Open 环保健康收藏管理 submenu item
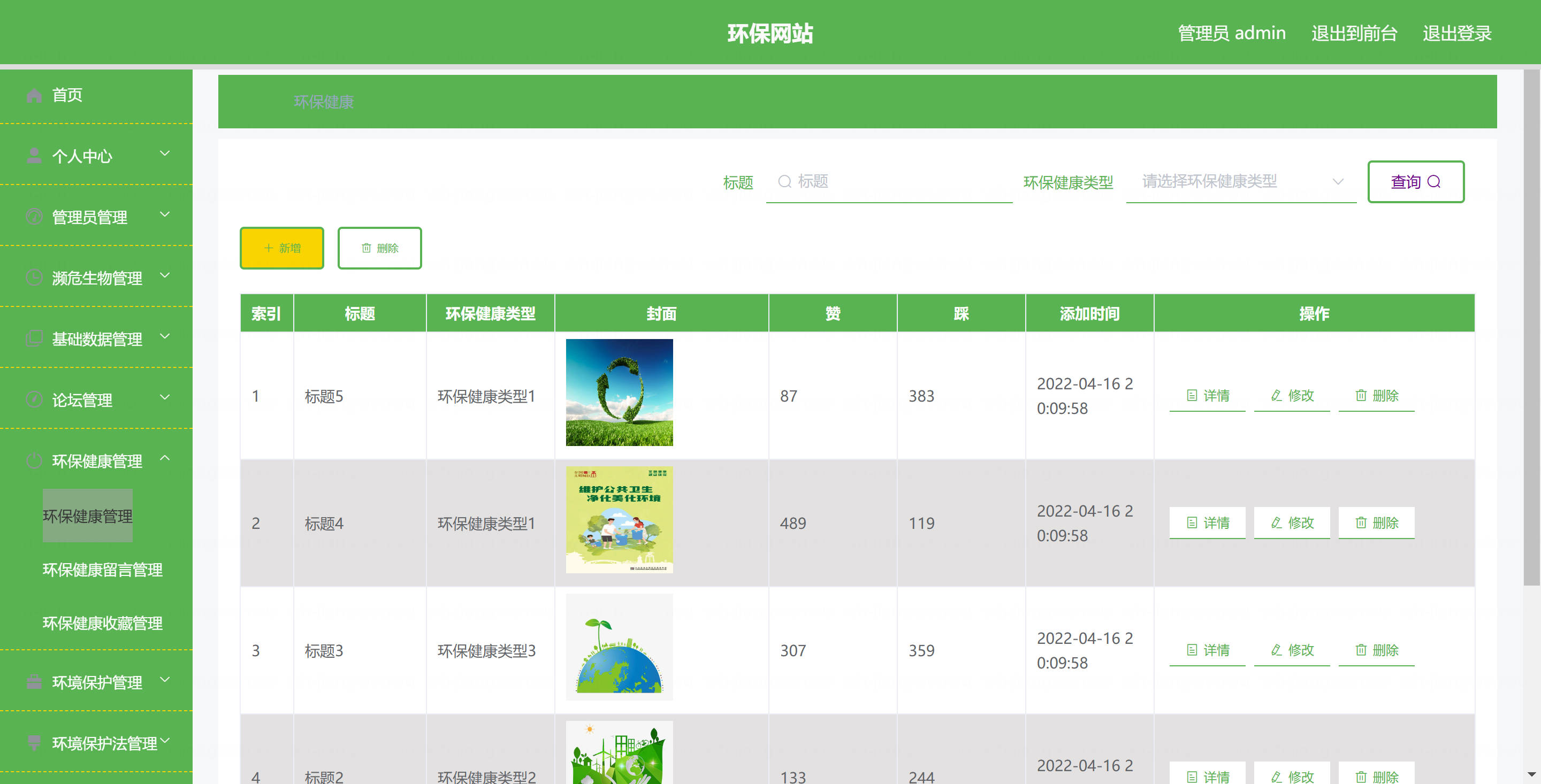Viewport: 1541px width, 784px height. (102, 623)
